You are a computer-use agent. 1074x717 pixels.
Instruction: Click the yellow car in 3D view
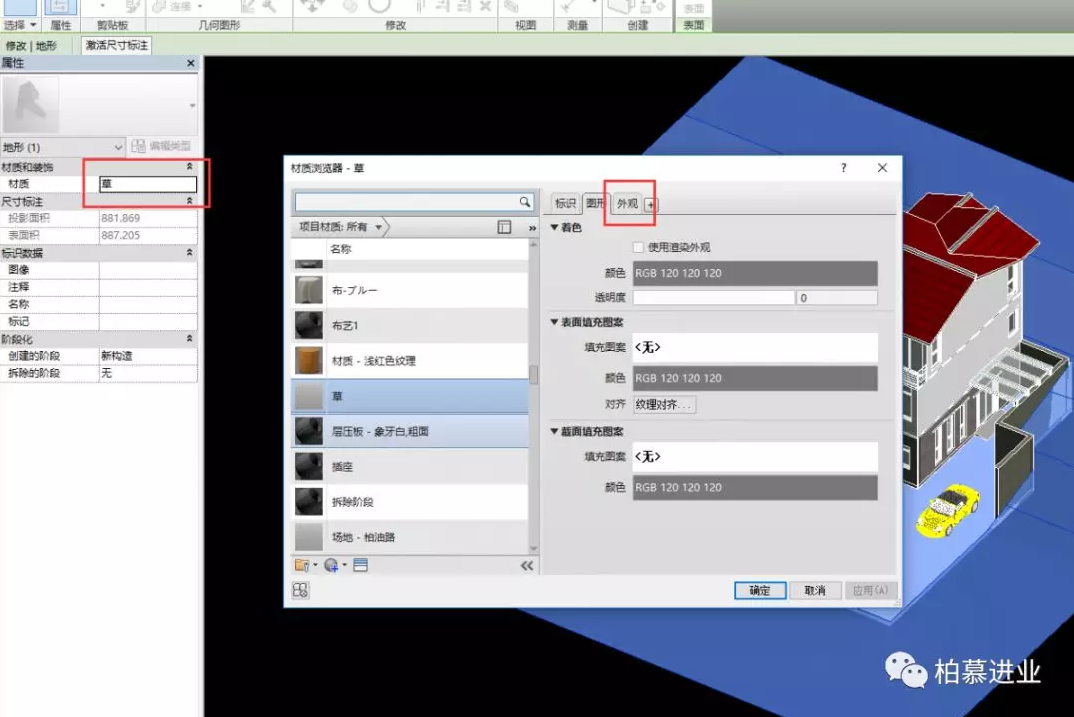coord(947,510)
